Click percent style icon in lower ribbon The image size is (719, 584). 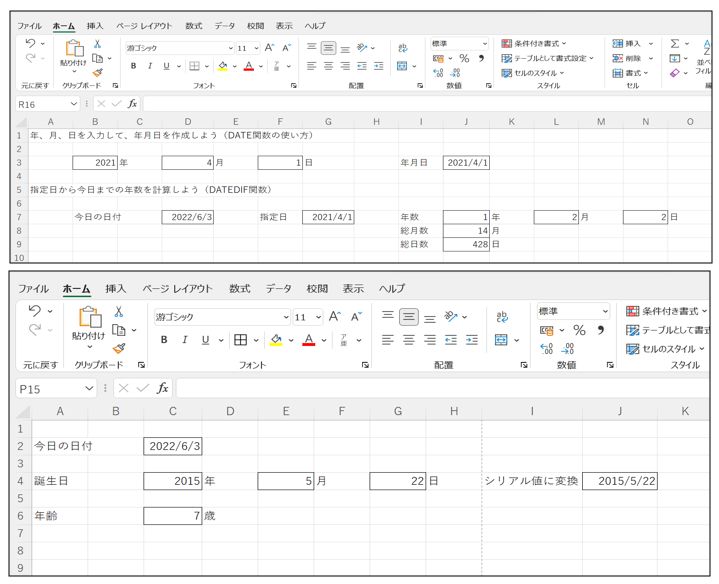pyautogui.click(x=579, y=330)
